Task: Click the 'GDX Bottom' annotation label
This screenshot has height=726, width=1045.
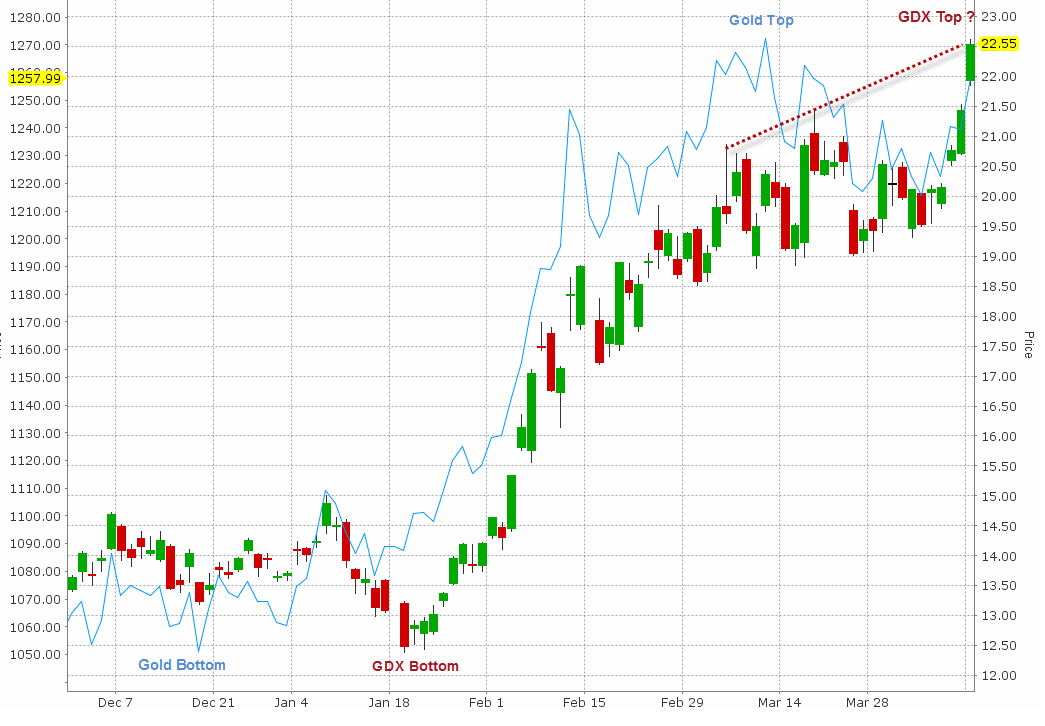Action: pos(415,666)
